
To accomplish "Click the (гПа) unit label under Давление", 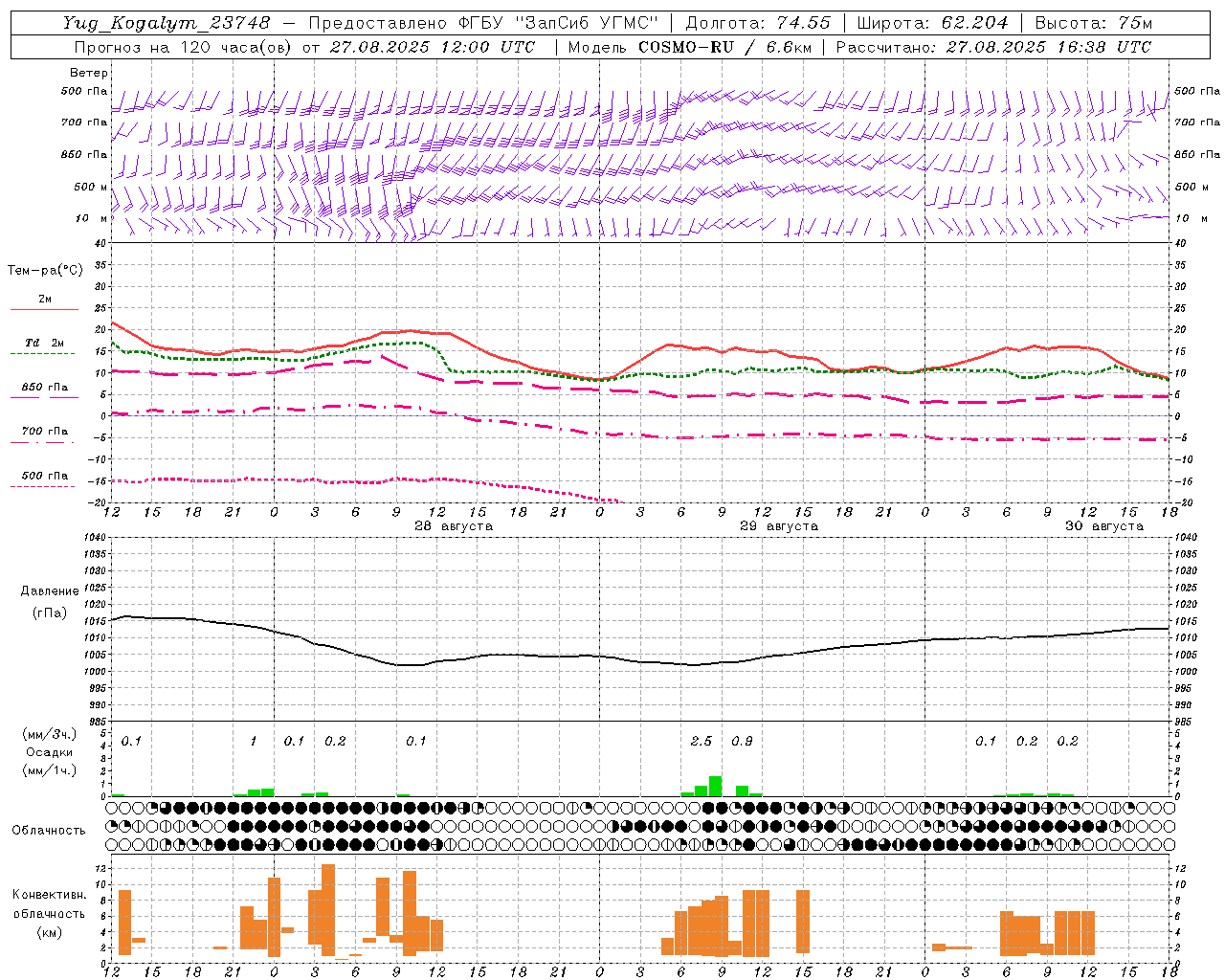I will (x=49, y=613).
